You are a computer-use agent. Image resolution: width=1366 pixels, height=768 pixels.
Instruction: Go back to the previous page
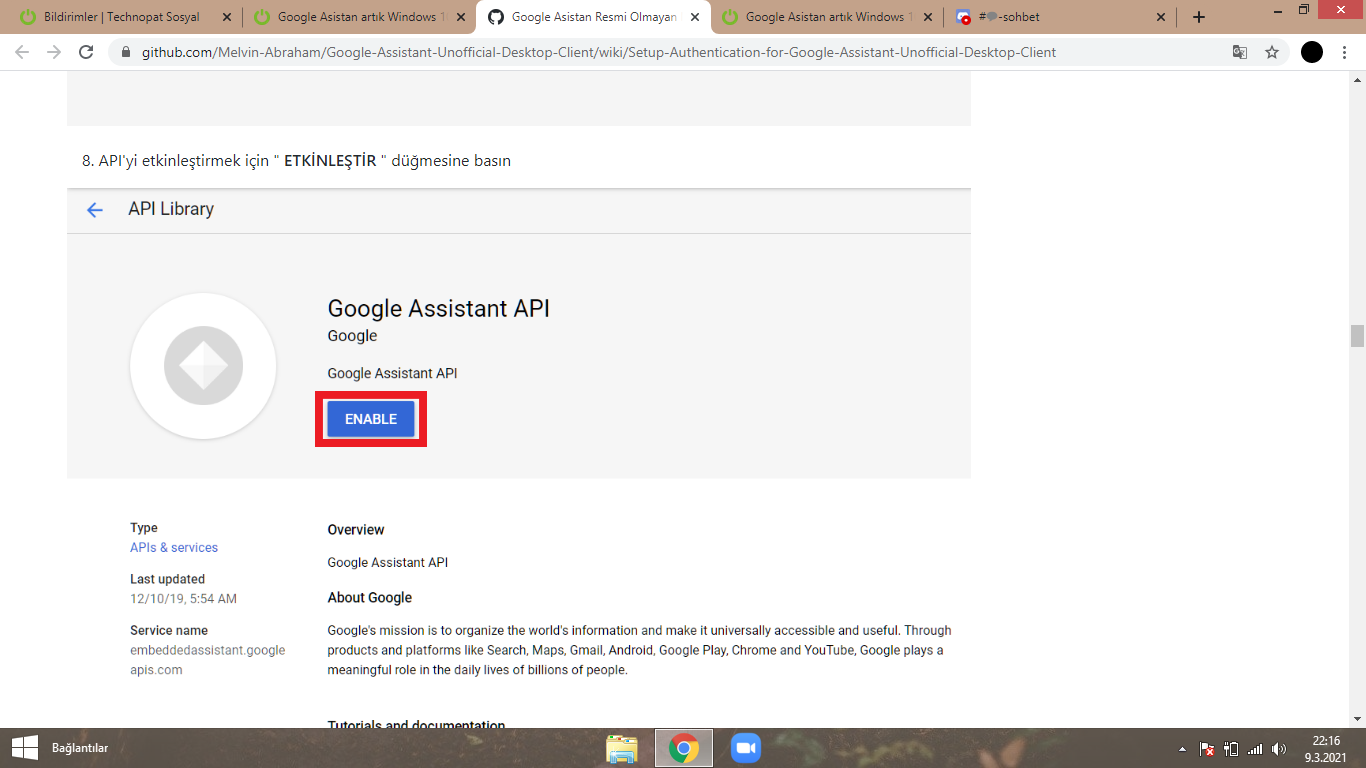coord(22,52)
